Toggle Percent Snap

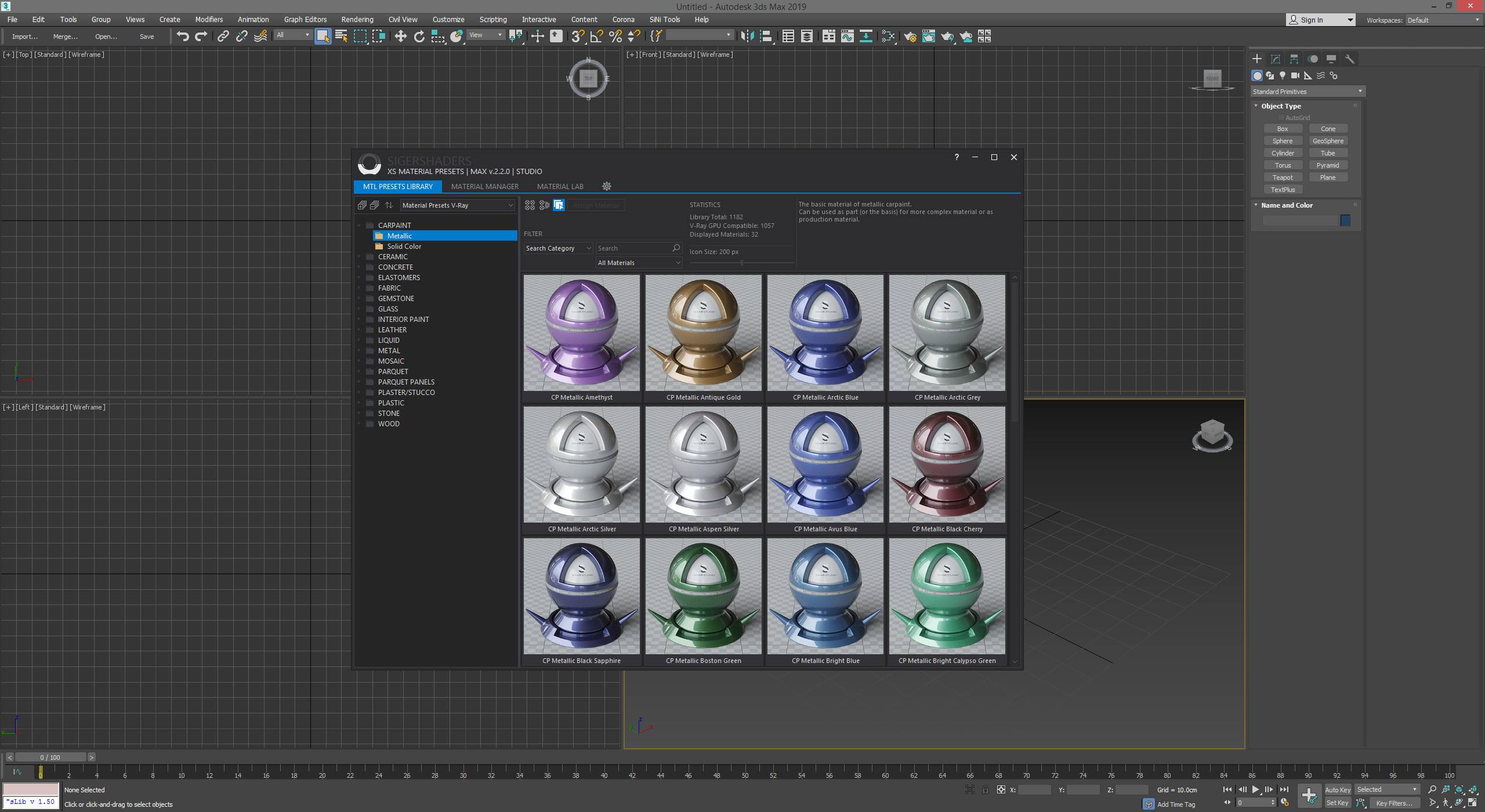615,37
